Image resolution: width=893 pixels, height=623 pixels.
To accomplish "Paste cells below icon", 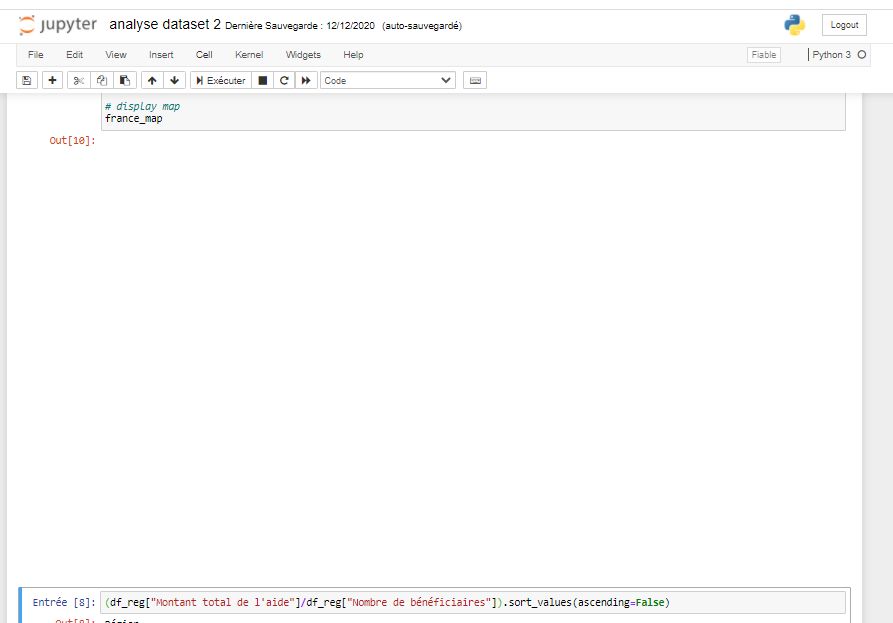I will pos(125,80).
